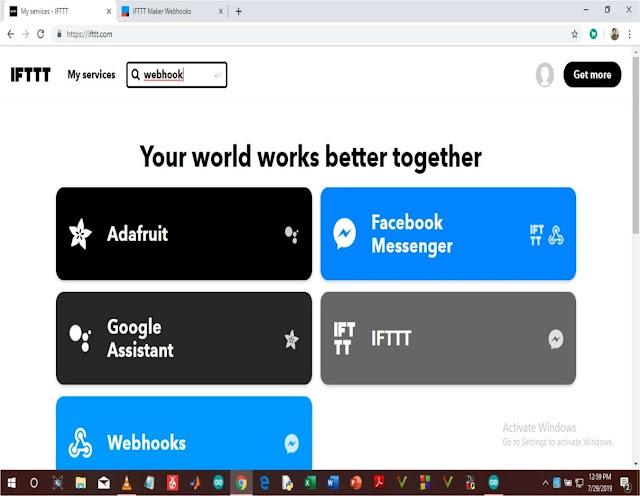Open Microsoft Edge from the taskbar
640x496 pixels.
pyautogui.click(x=264, y=483)
